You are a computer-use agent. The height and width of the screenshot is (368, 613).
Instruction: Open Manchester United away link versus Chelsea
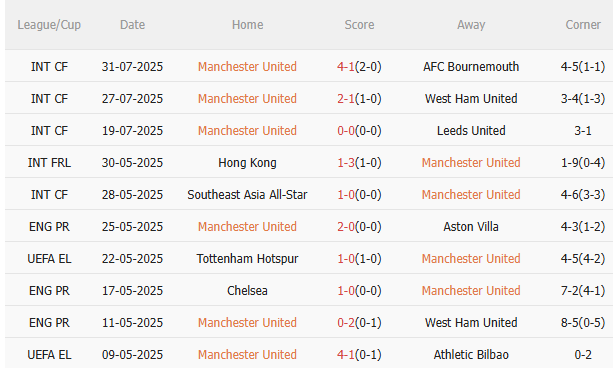471,291
